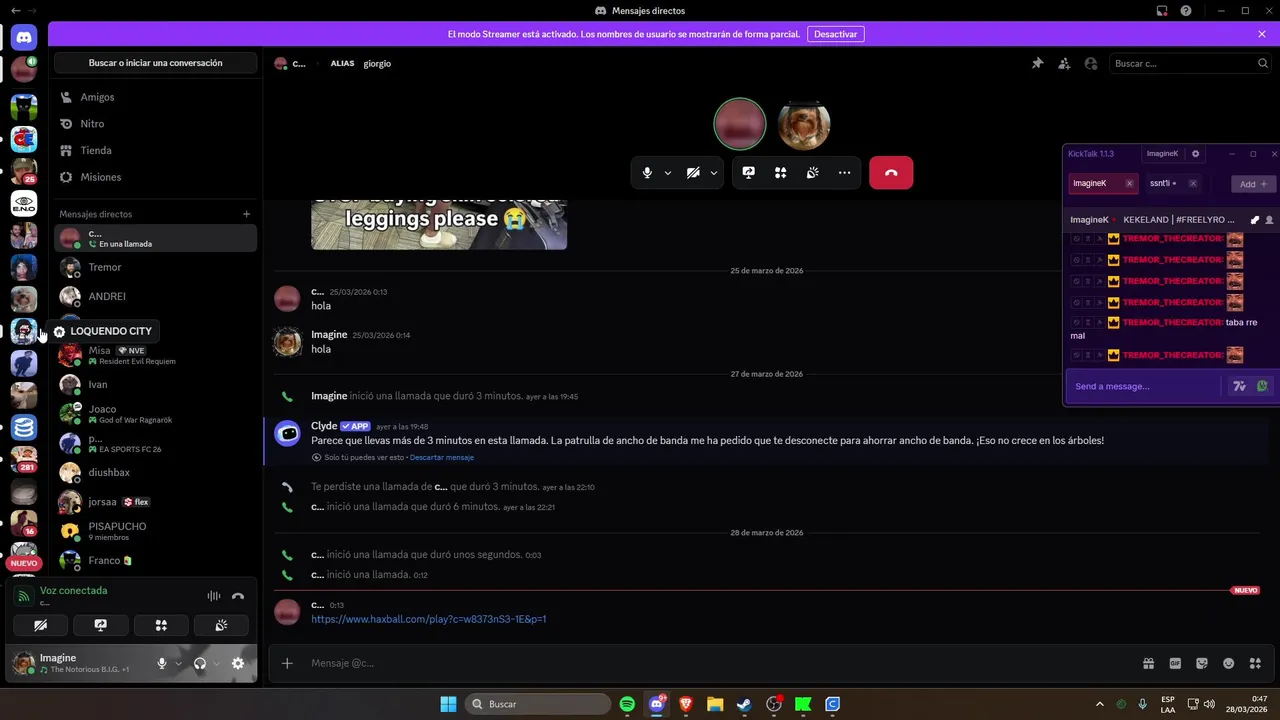Image resolution: width=1280 pixels, height=720 pixels.
Task: Open Buscar o iniciar una conversación
Action: click(155, 63)
